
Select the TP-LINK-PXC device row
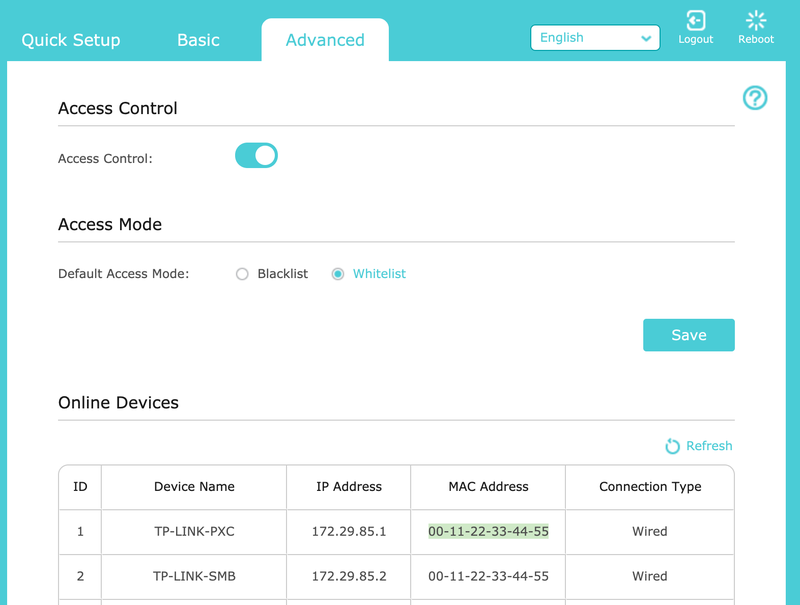coord(396,532)
